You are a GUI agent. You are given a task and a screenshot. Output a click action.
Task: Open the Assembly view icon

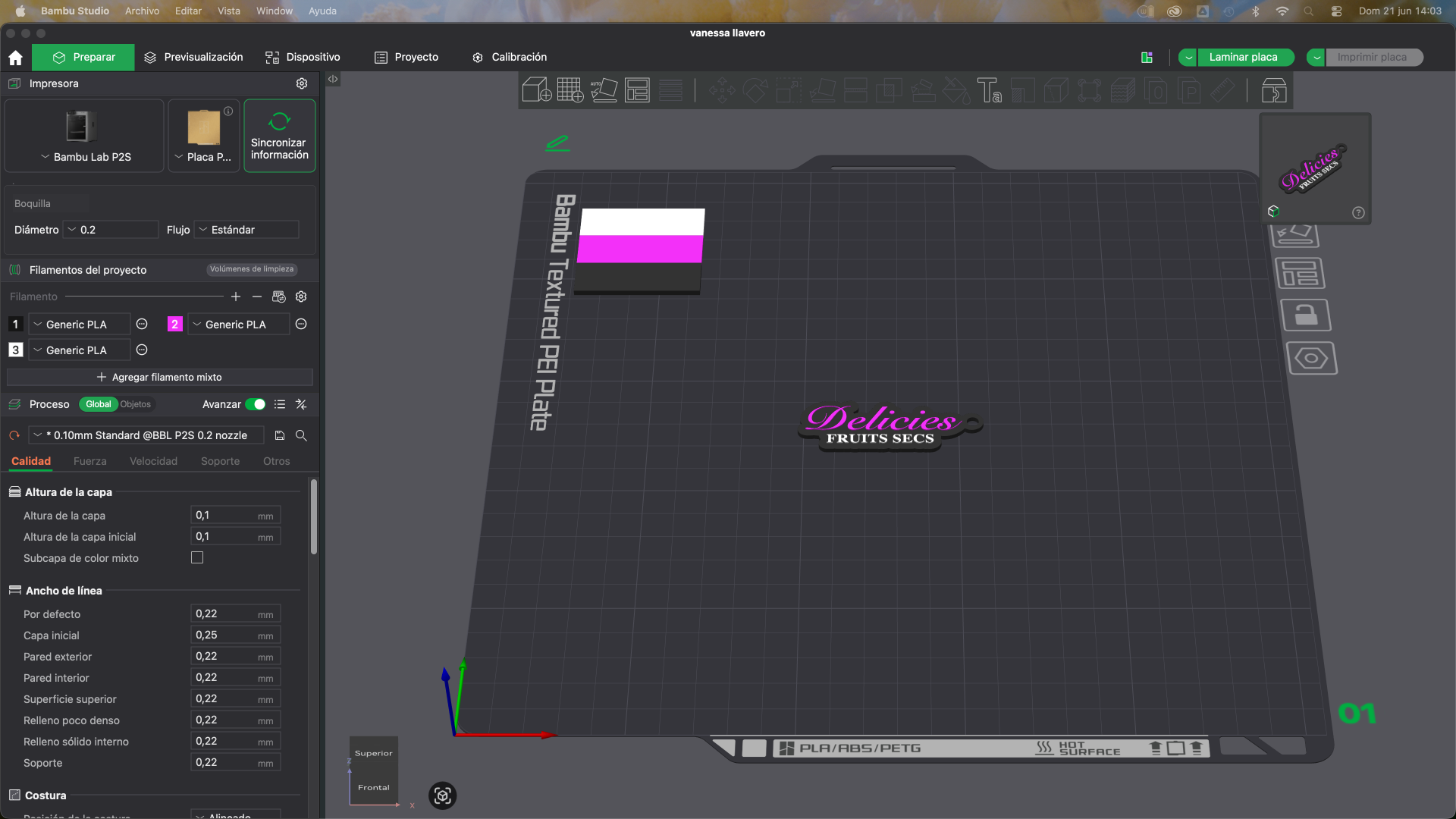1274,91
